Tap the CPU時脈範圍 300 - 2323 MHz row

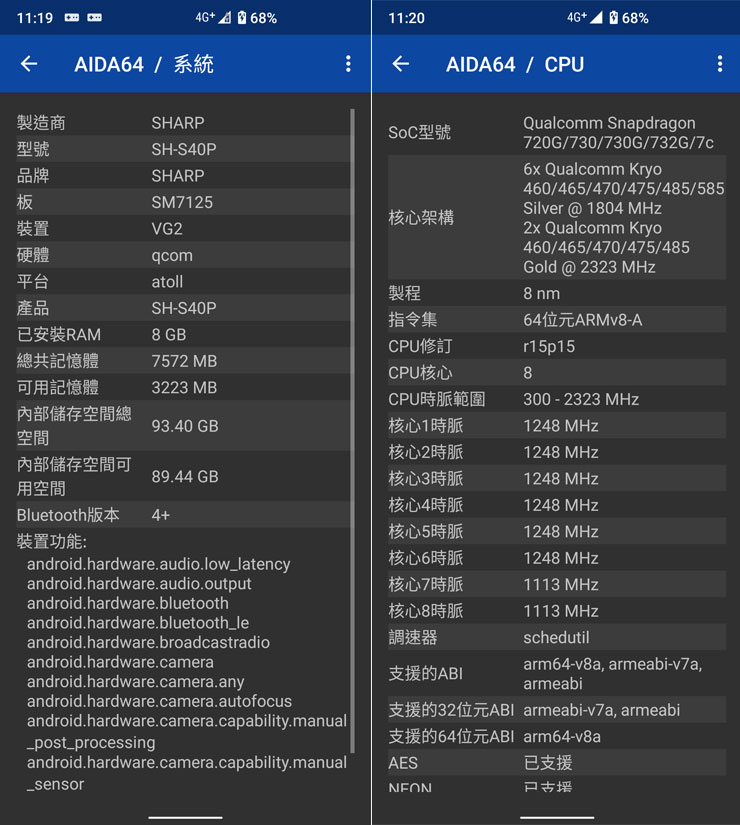coord(555,399)
